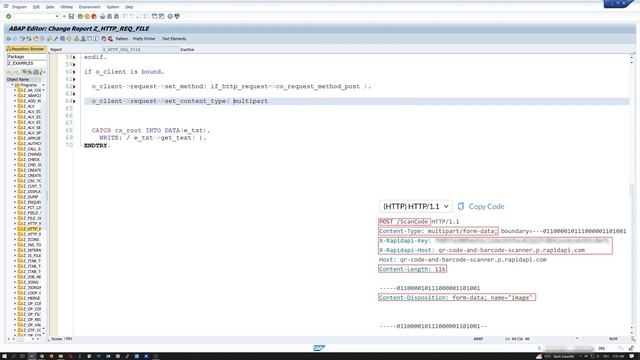Click the report name field Z_HTTP_REQ_FILE

coord(139,49)
